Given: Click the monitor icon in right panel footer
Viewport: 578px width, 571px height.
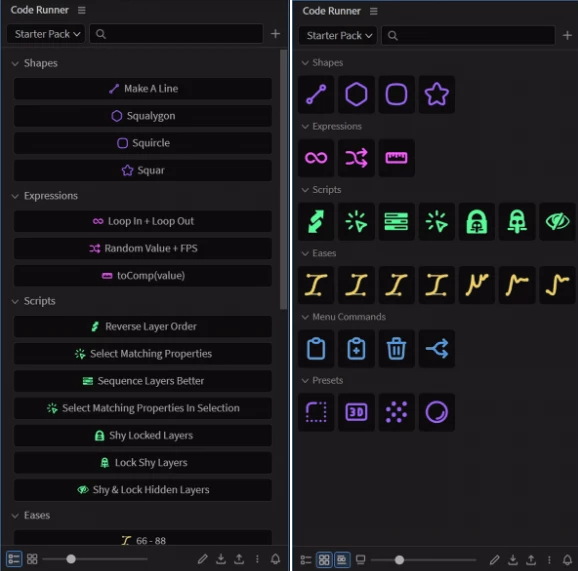Looking at the screenshot, I should (361, 560).
